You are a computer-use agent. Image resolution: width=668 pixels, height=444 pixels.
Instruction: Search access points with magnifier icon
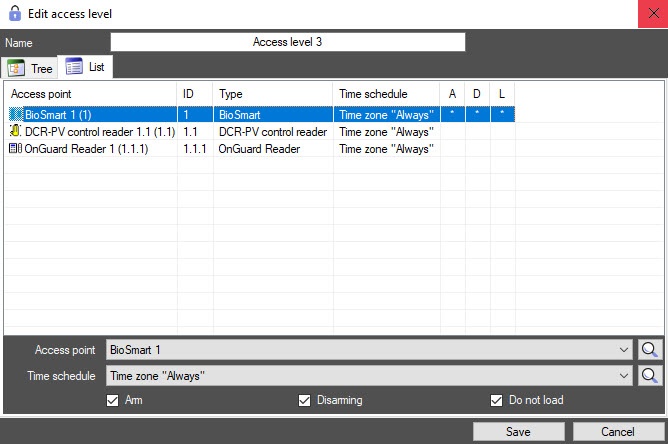point(649,350)
